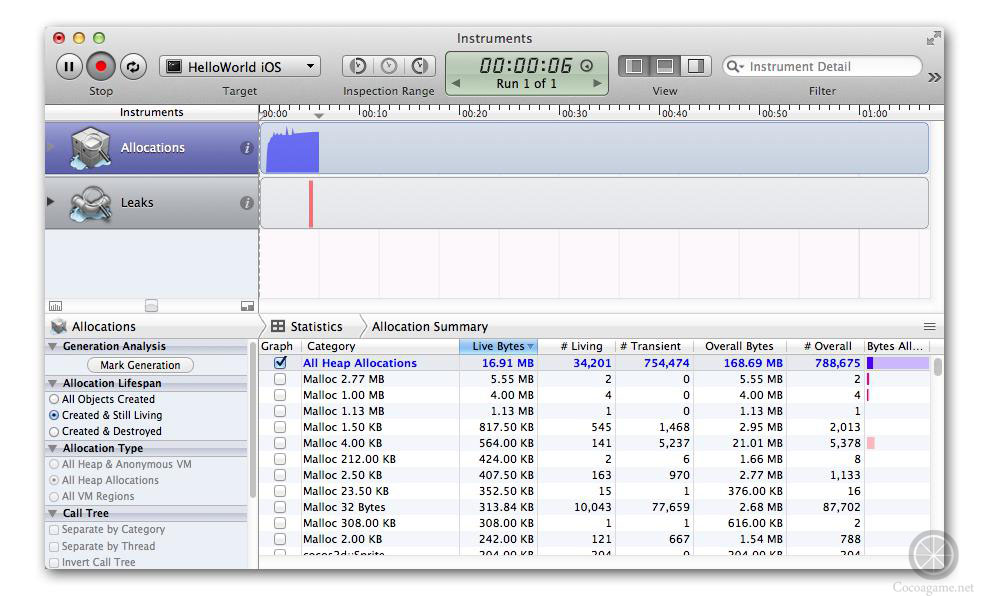
Task: Open the filter search magnifier dropdown
Action: [x=735, y=66]
